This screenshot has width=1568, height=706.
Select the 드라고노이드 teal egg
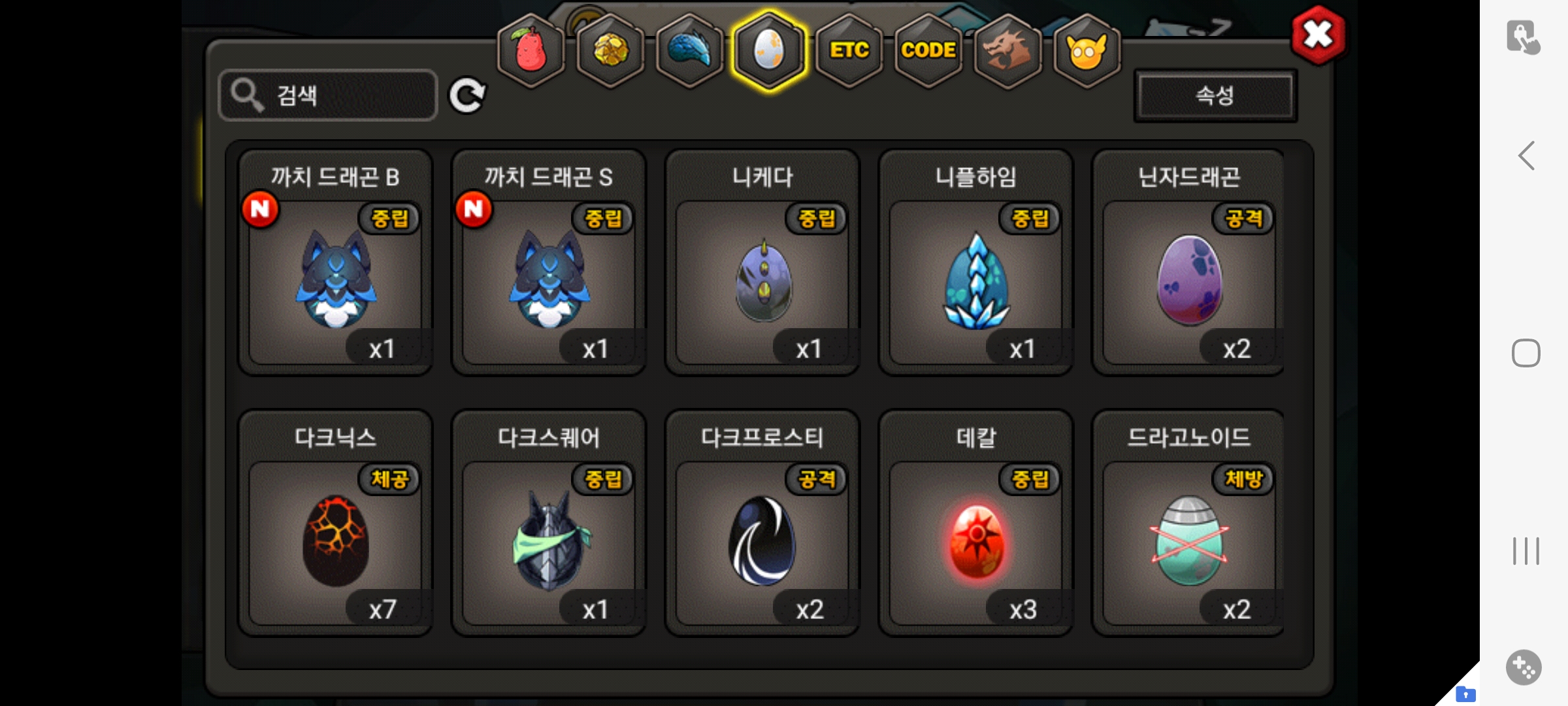(x=1188, y=523)
